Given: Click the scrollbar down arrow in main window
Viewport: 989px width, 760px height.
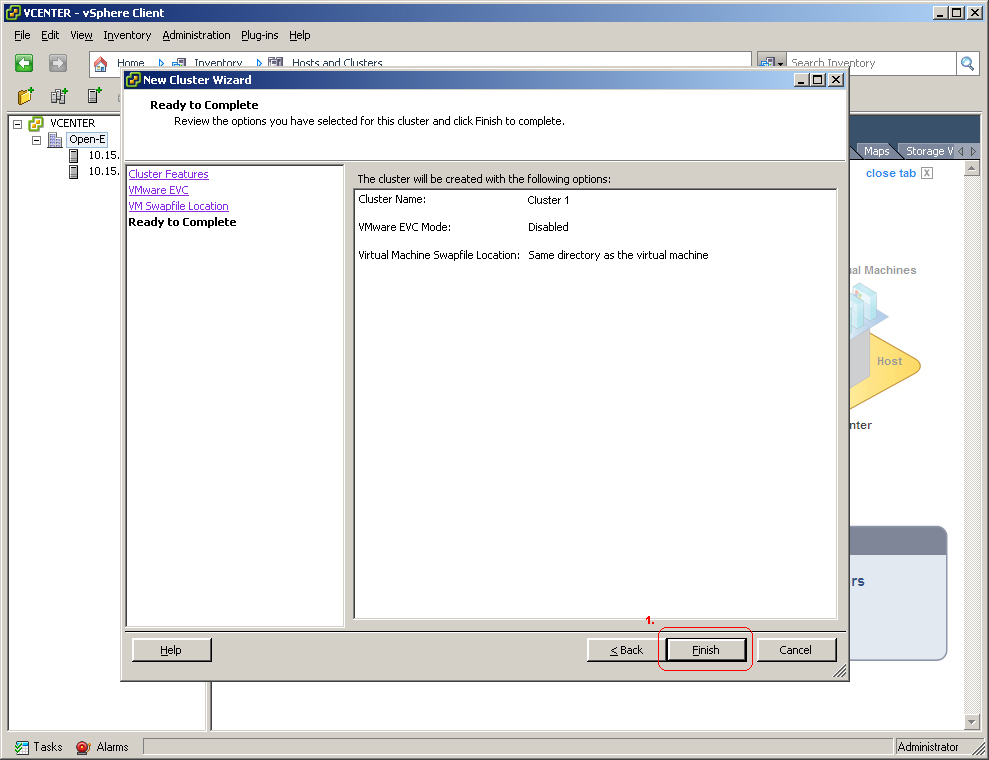Looking at the screenshot, I should (x=971, y=722).
